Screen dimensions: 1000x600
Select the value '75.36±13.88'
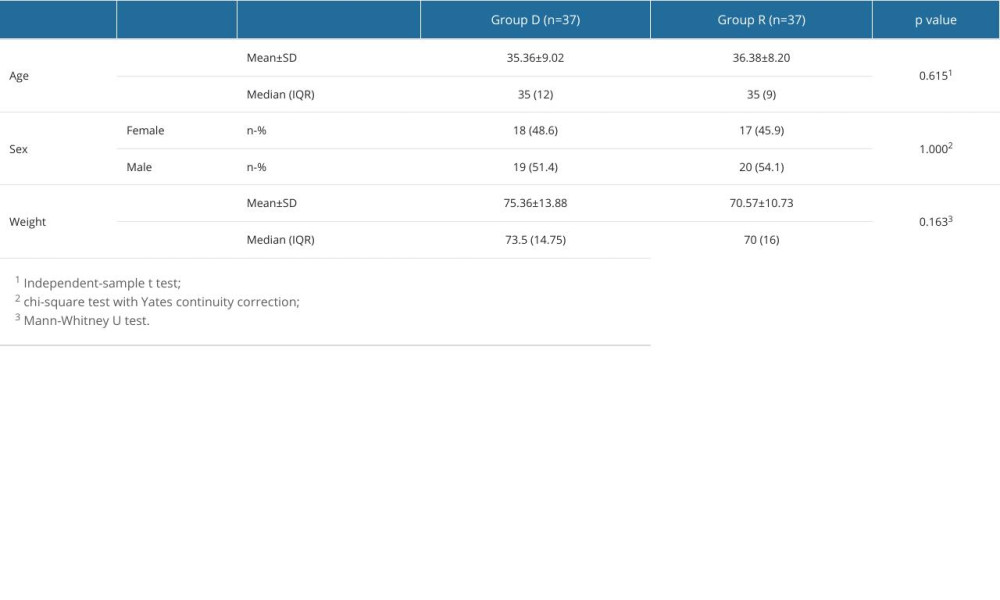535,203
